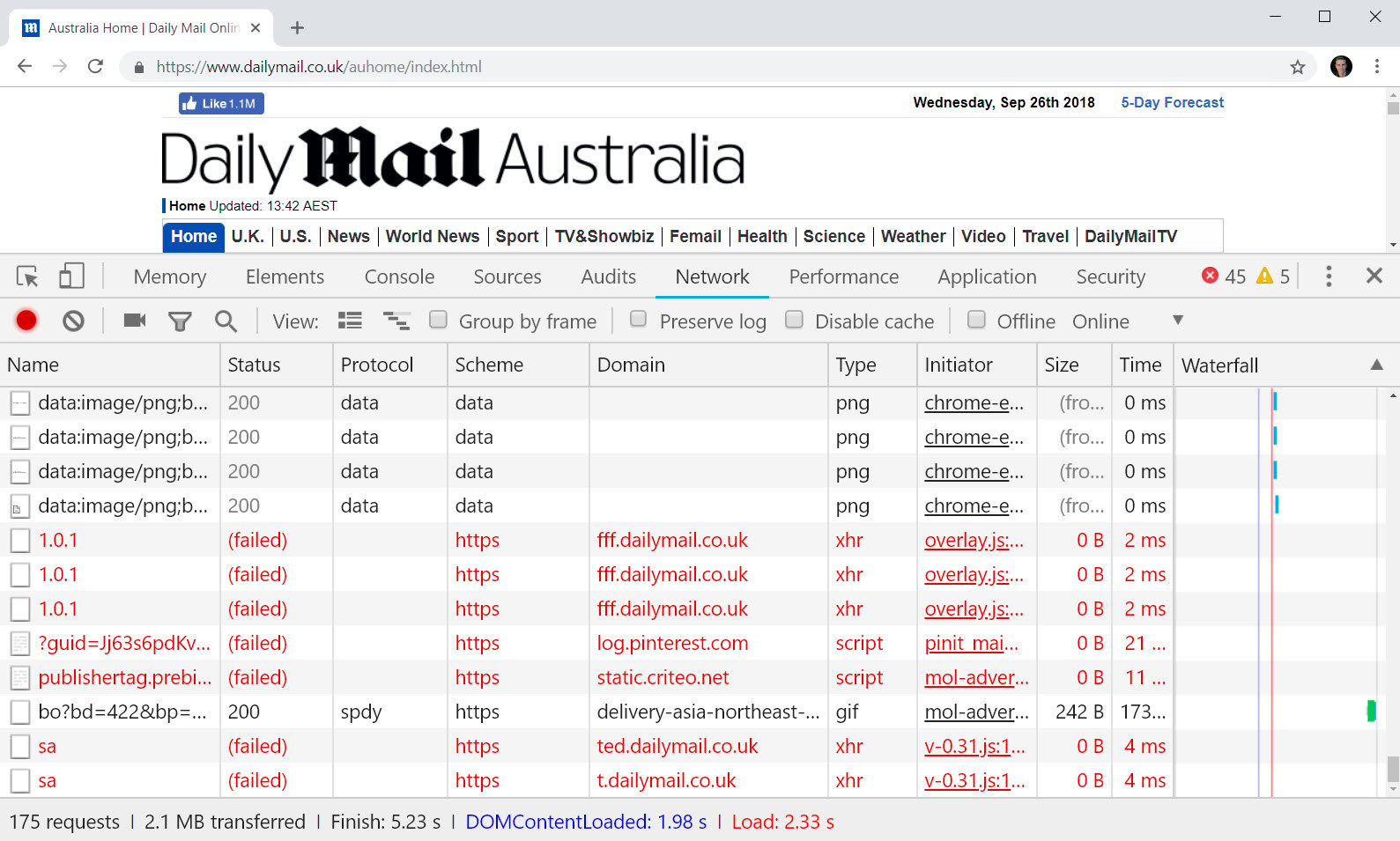This screenshot has width=1400, height=841.
Task: Switch to the Memory tab
Action: [170, 277]
